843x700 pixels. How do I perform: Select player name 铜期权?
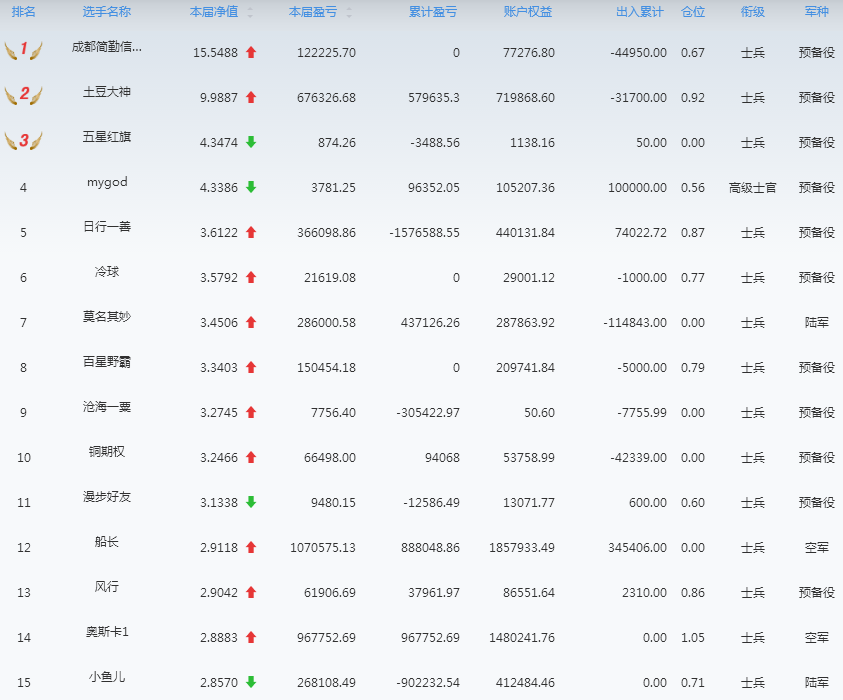coord(106,452)
